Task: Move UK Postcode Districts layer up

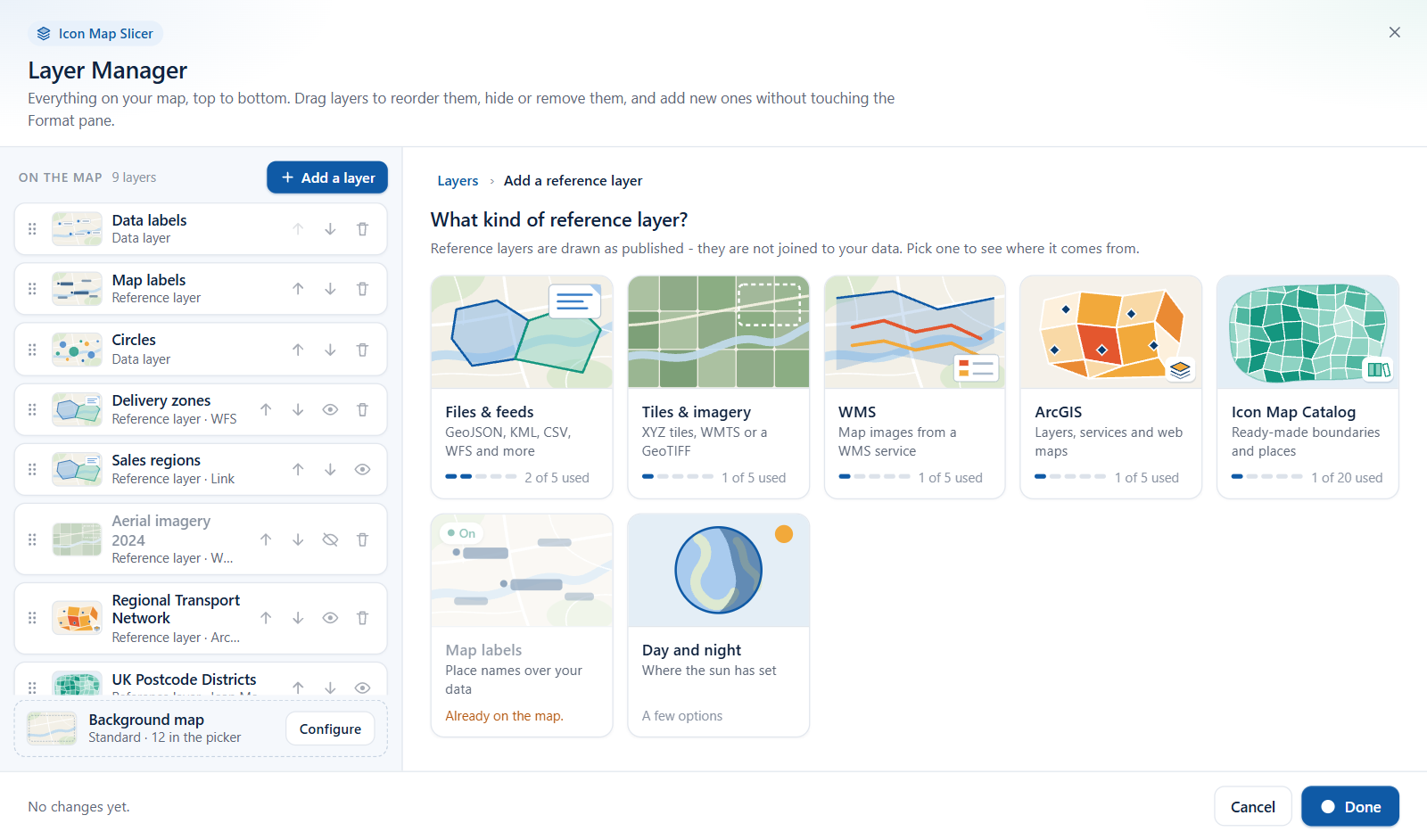Action: [x=298, y=688]
